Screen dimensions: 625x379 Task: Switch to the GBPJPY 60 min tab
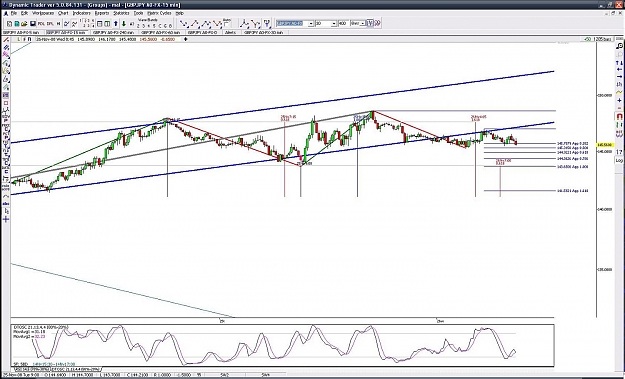[161, 32]
